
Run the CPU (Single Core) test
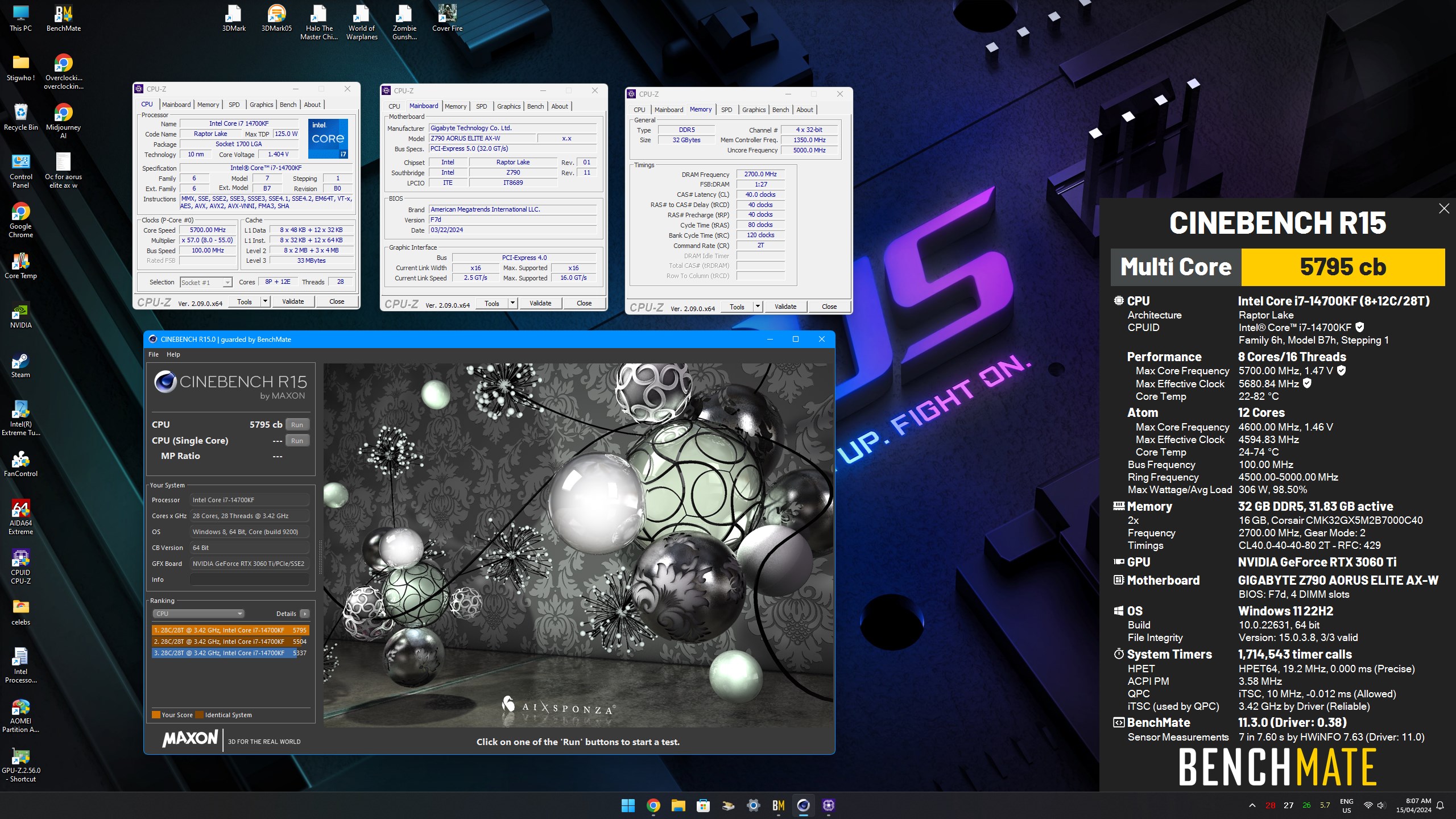[297, 441]
